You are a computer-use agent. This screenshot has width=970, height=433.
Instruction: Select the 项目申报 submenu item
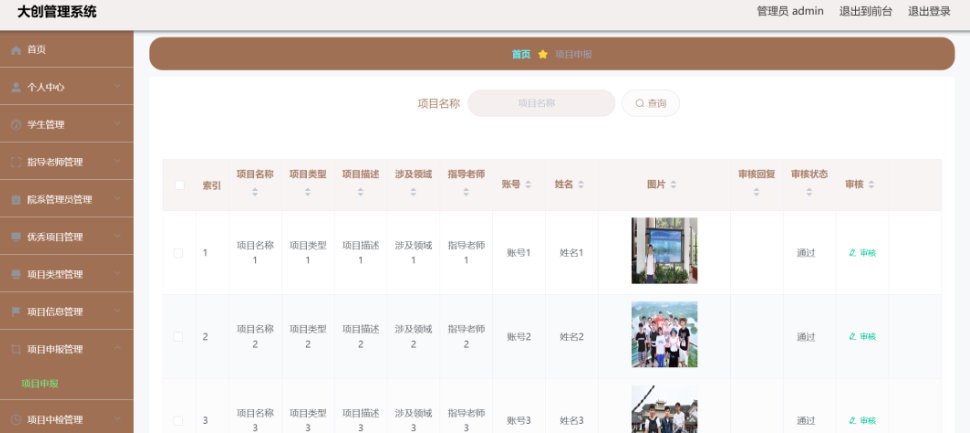pos(40,384)
